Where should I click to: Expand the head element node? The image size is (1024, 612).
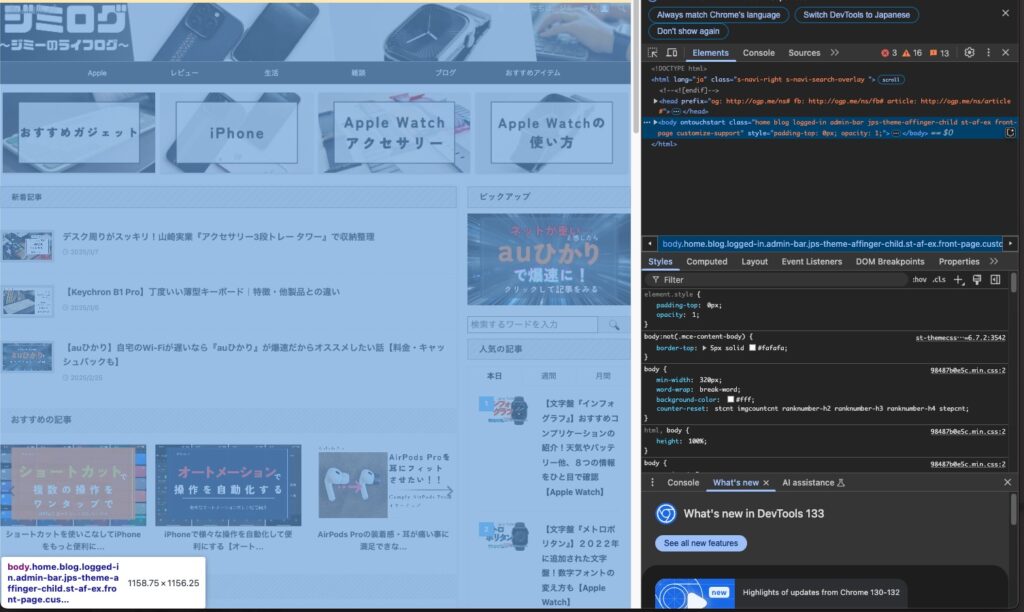click(656, 101)
